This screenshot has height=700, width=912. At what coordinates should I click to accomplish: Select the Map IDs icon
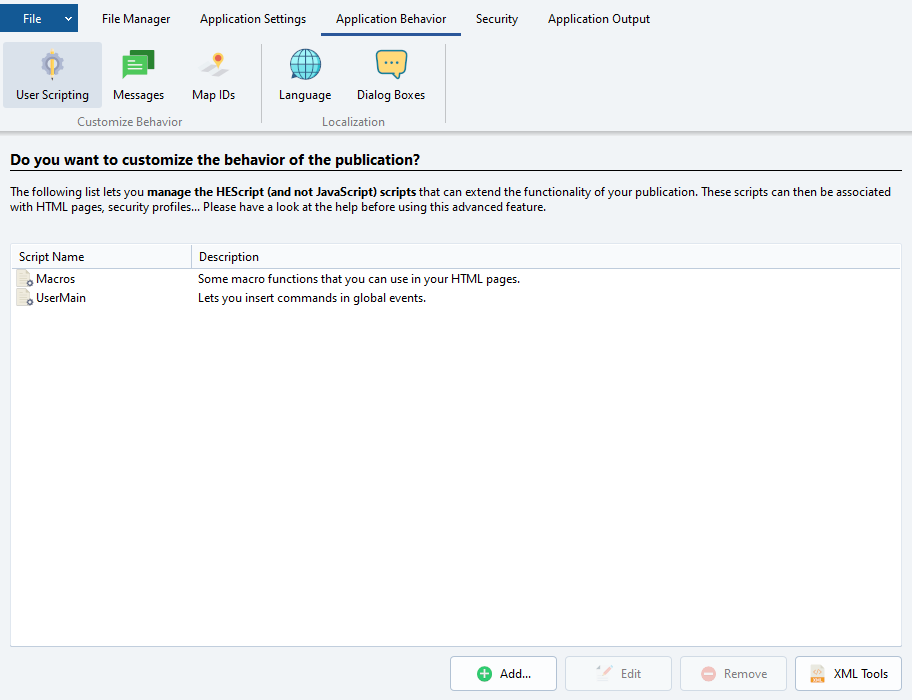[213, 65]
